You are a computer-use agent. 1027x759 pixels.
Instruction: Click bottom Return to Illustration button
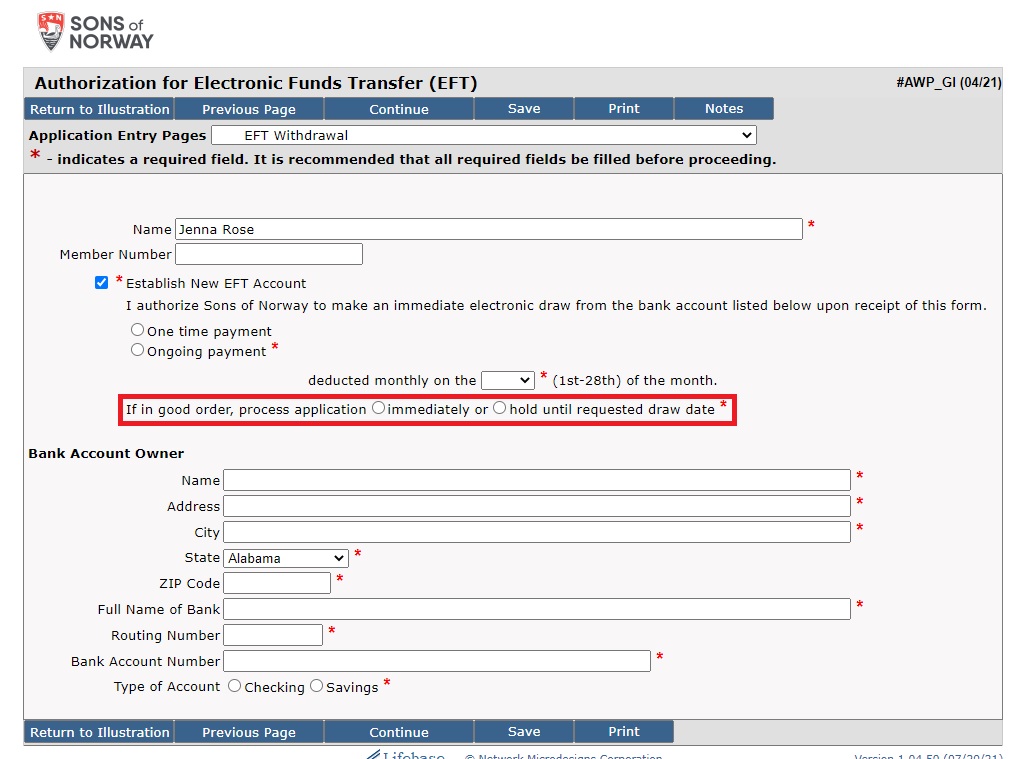(x=100, y=731)
